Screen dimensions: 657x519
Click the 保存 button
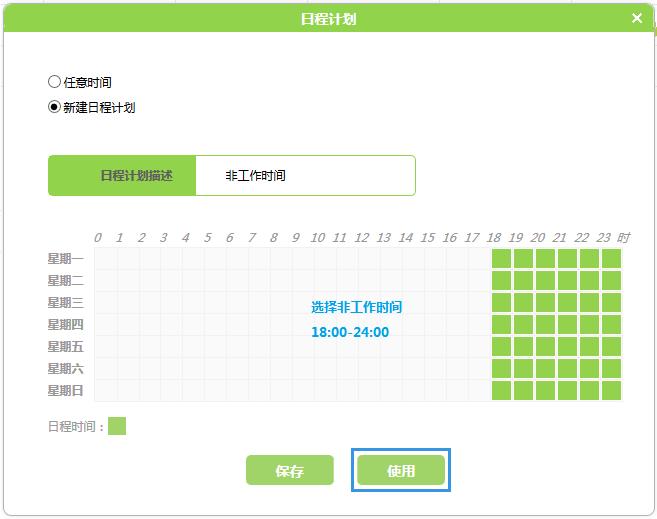click(289, 470)
